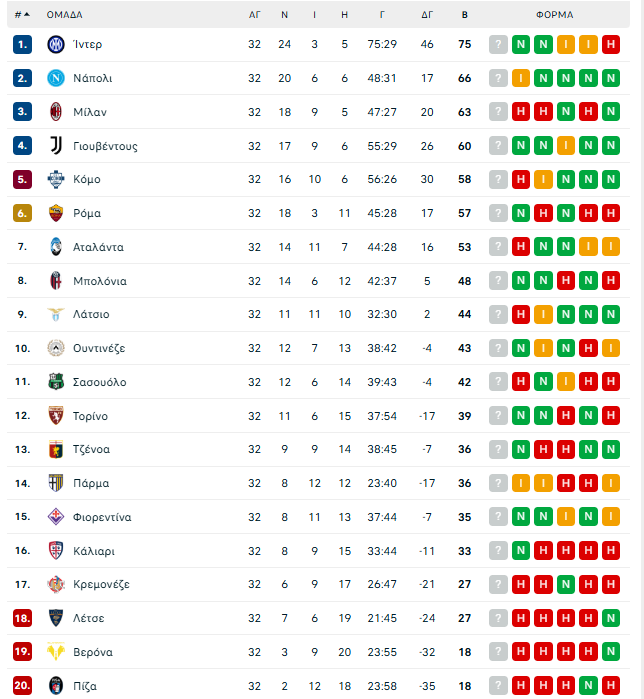Click Inter's upcoming match question mark badge
This screenshot has width=644, height=699.
pos(498,44)
